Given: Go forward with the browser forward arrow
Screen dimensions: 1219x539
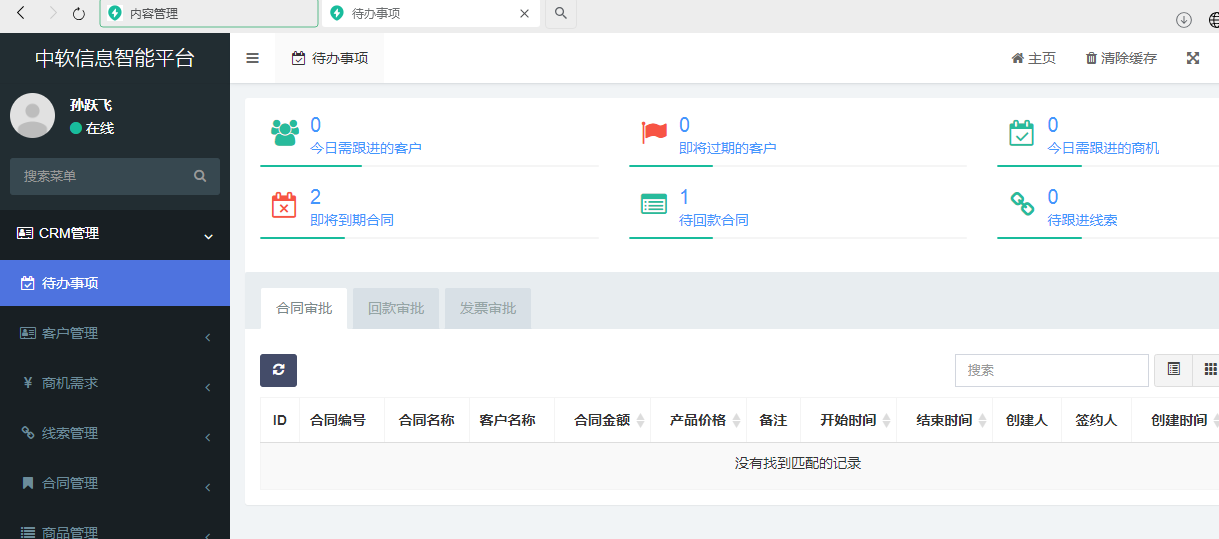Looking at the screenshot, I should click(x=52, y=13).
